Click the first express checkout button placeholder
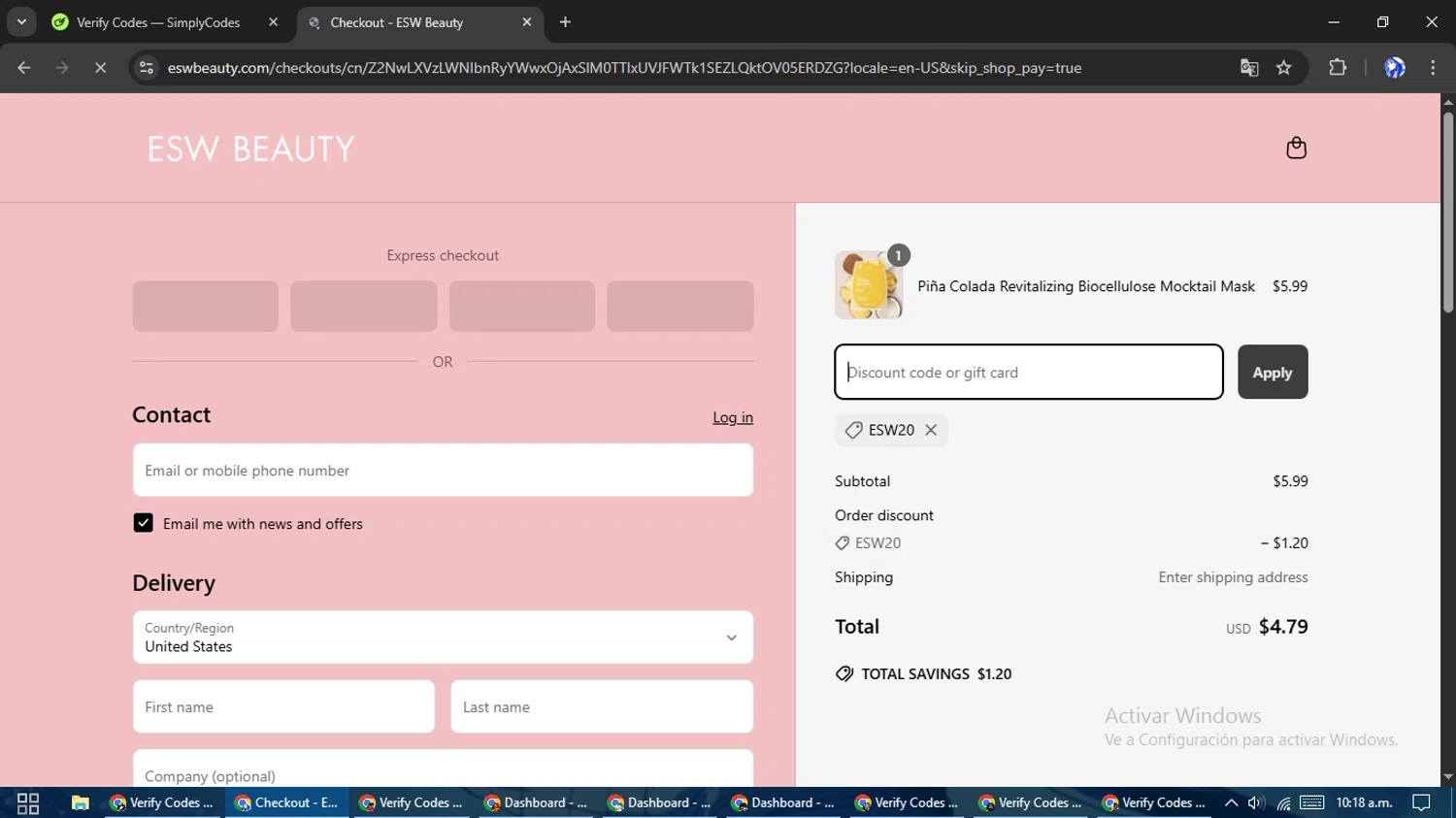Viewport: 1456px width, 818px height. tap(206, 307)
